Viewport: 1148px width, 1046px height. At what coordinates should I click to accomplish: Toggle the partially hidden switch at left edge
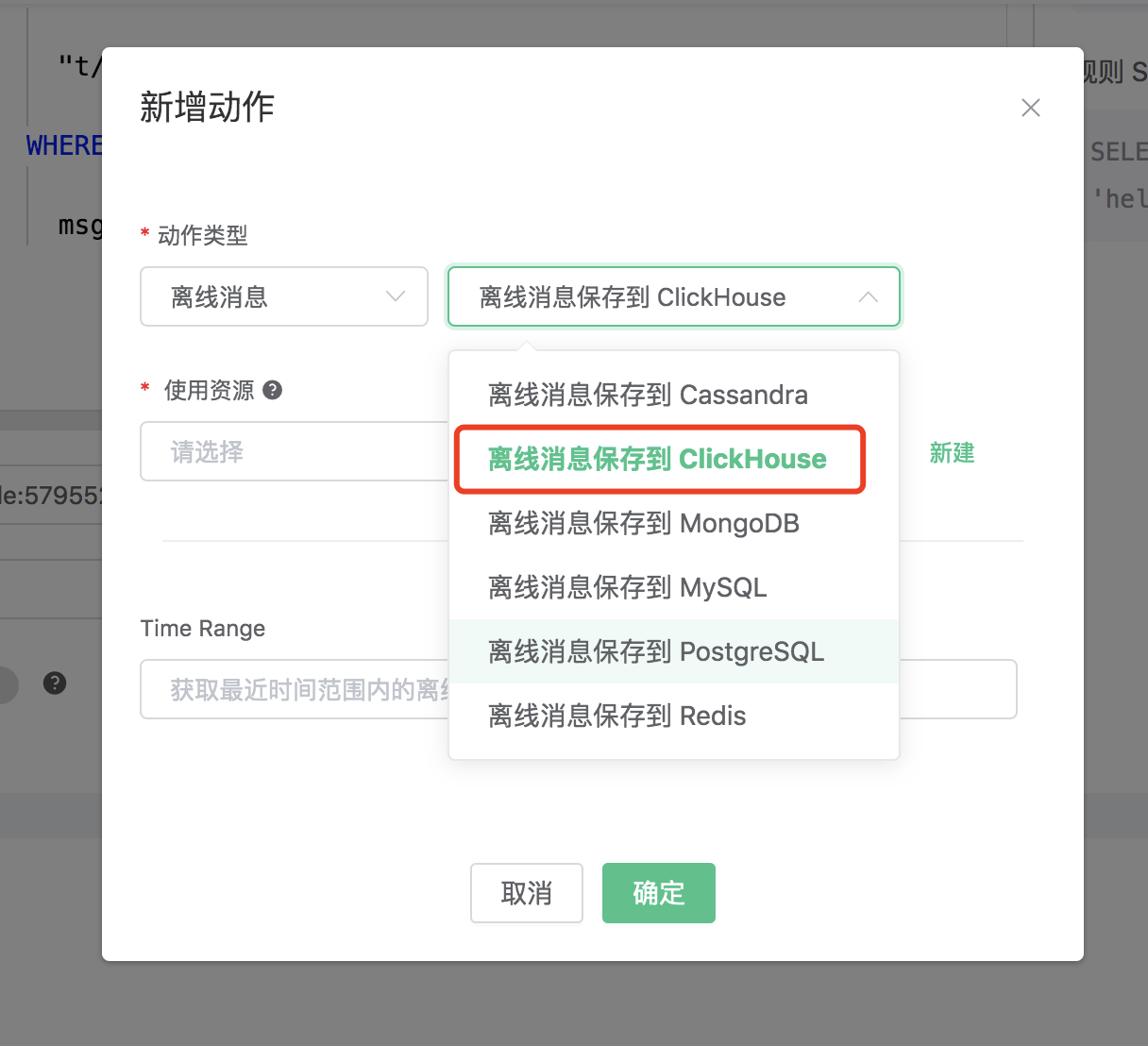(x=8, y=684)
